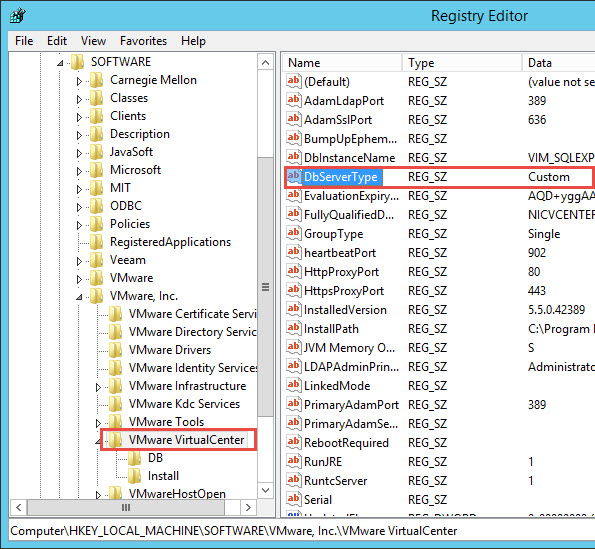Click the HttpProxyPort string value icon
This screenshot has height=549, width=595.
[294, 271]
